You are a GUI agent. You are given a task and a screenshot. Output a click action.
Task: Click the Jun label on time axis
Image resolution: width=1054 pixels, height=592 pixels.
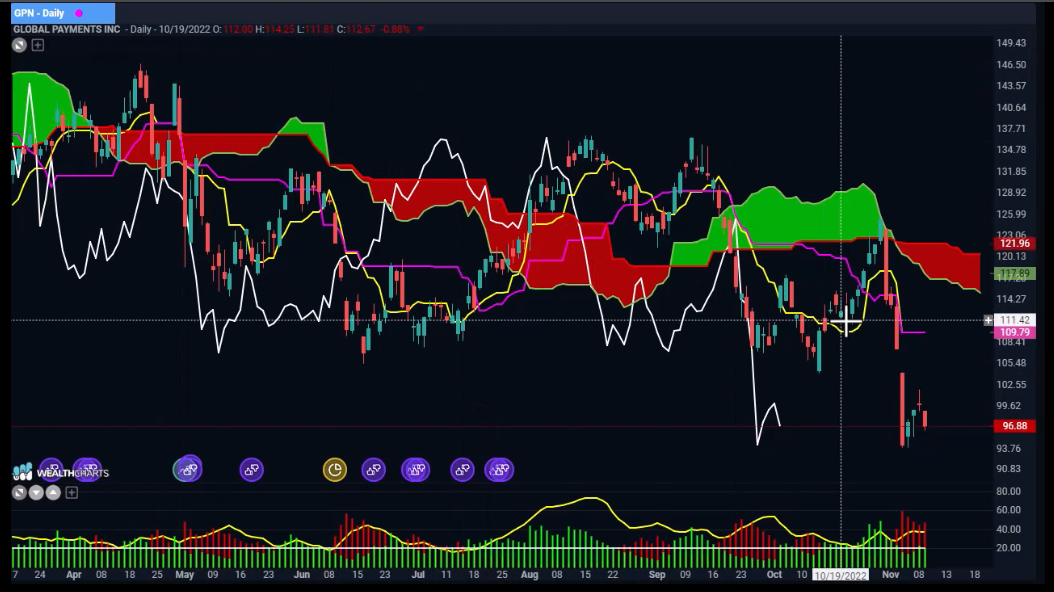(301, 575)
